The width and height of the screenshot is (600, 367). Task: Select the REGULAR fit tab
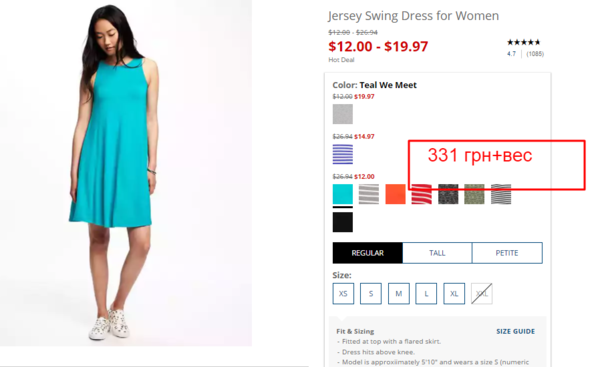click(x=367, y=253)
